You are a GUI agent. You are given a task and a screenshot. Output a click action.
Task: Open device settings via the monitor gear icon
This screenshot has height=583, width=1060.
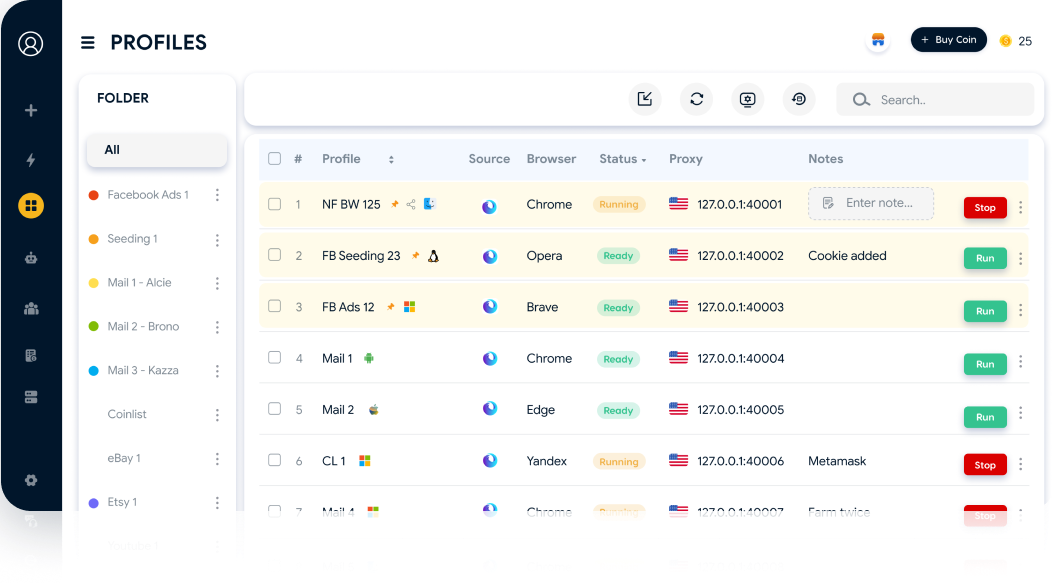tap(747, 99)
